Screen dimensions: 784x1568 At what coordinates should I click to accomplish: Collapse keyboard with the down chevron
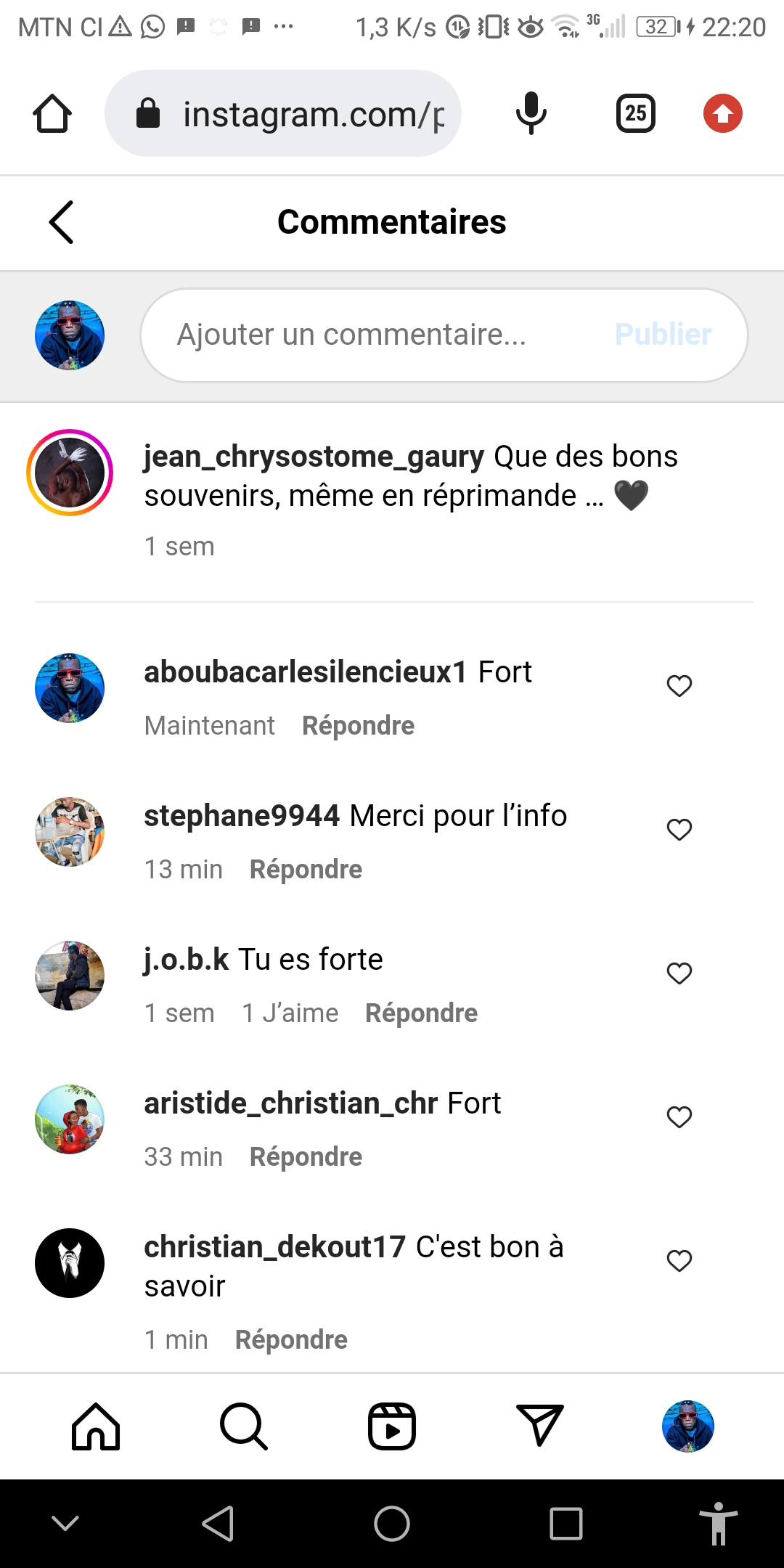click(x=65, y=1523)
